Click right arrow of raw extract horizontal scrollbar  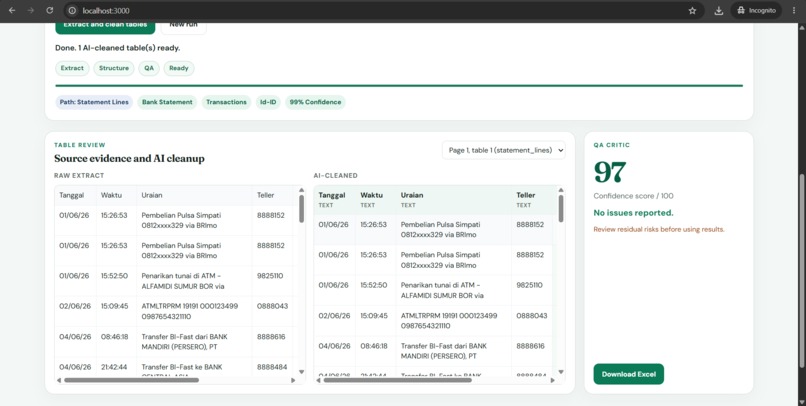(x=293, y=380)
